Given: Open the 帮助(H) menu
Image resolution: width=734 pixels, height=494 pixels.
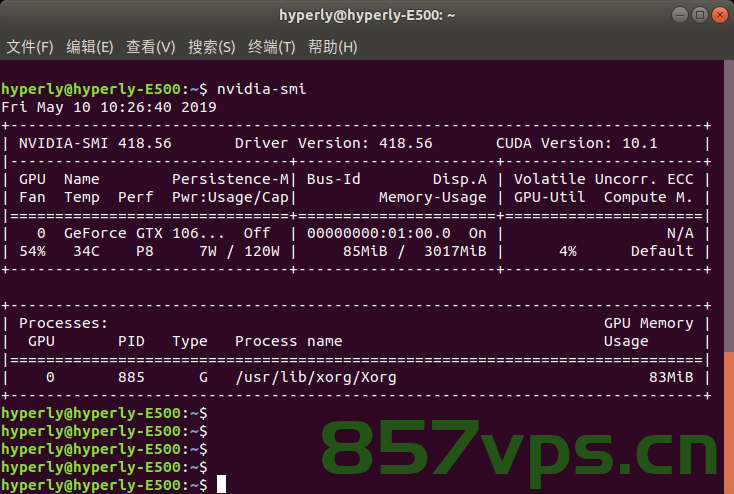Looking at the screenshot, I should coord(332,47).
